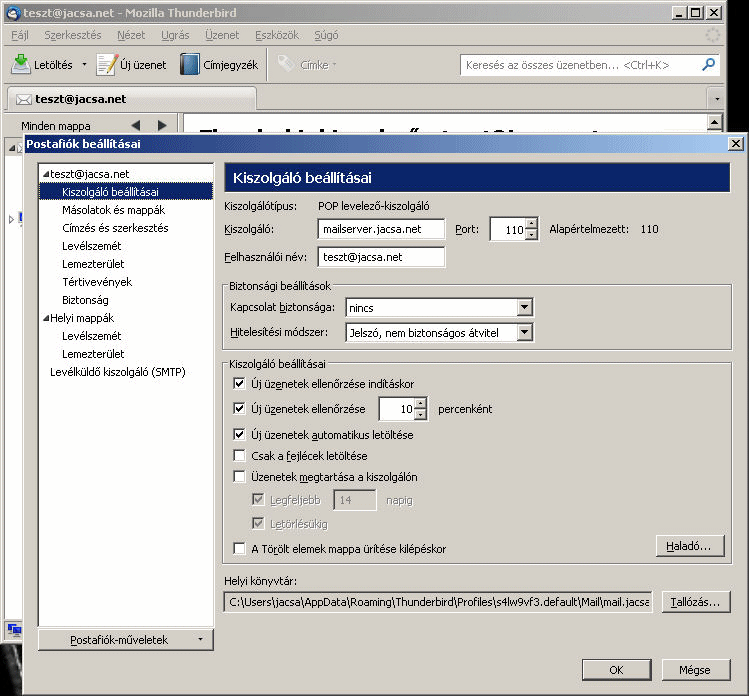The width and height of the screenshot is (749, 696).
Task: Select Másolatok és mappák settings
Action: [114, 210]
